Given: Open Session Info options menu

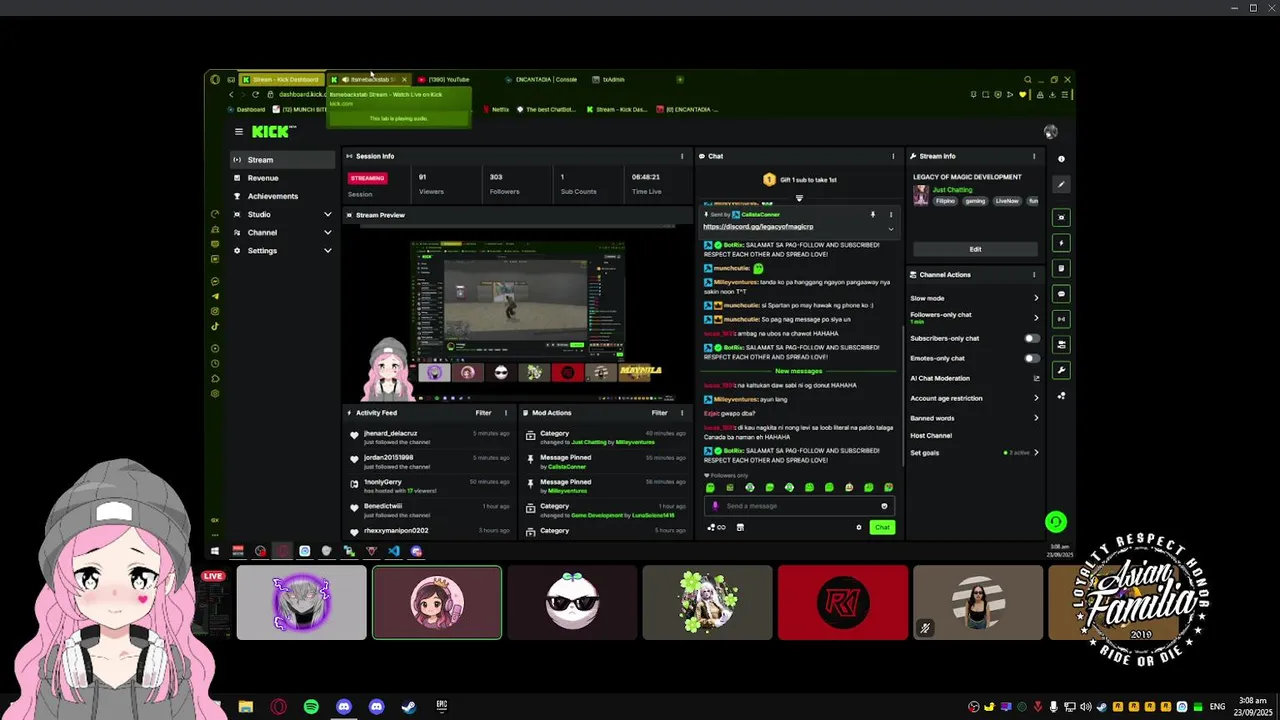Looking at the screenshot, I should click(x=682, y=156).
